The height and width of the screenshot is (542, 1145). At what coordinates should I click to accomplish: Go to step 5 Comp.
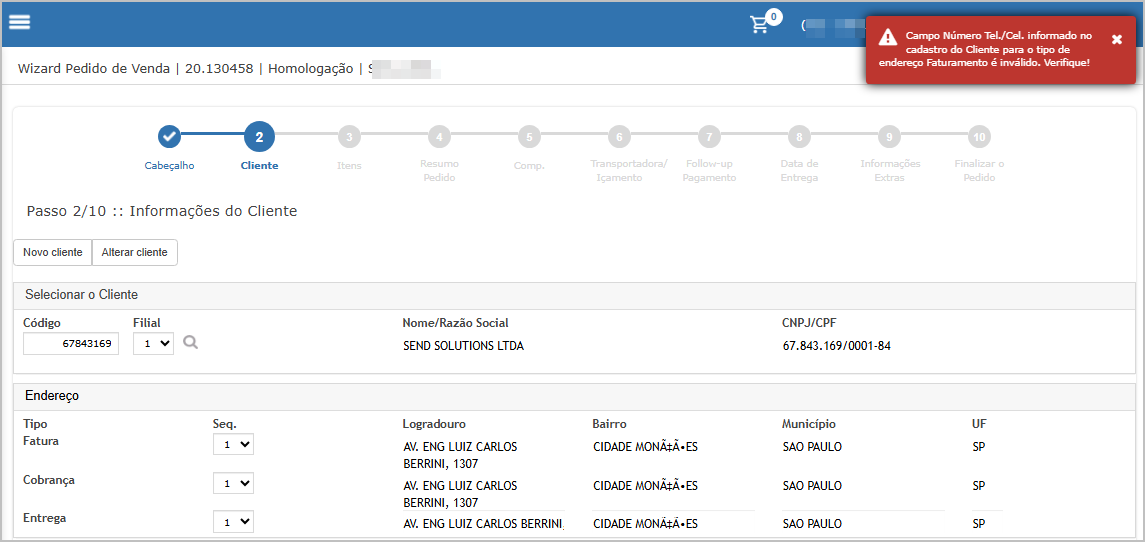click(529, 137)
